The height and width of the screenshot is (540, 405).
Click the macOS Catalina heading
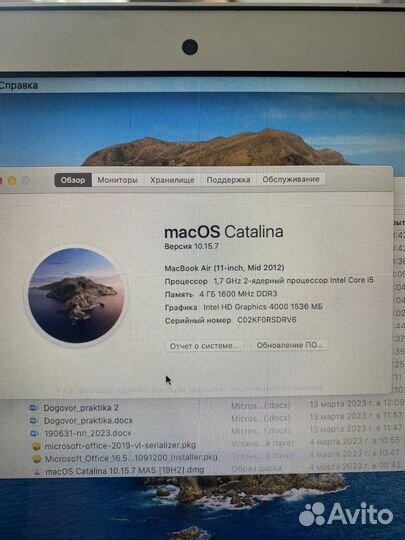tap(224, 232)
